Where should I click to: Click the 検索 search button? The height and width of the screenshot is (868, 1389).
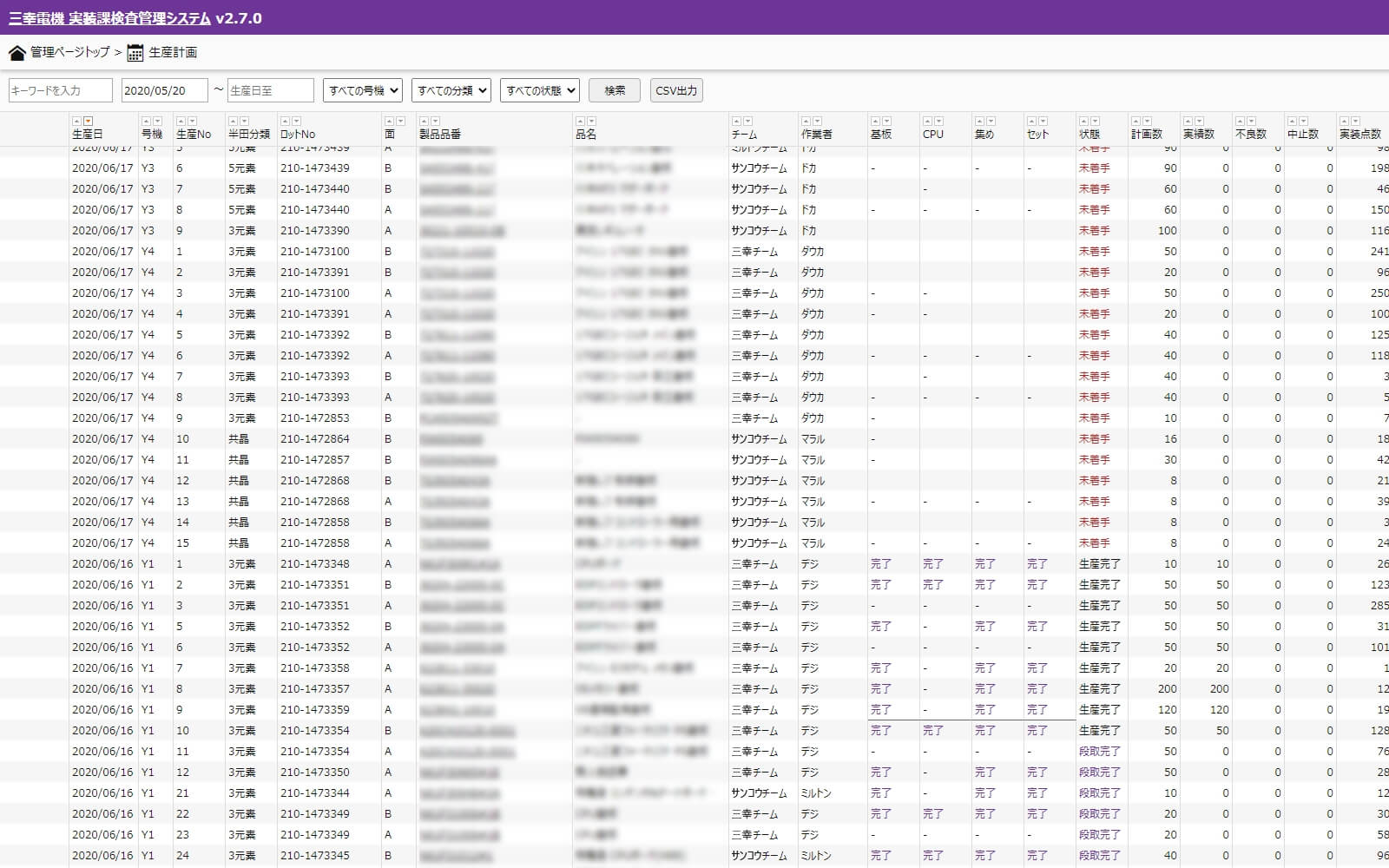tap(615, 90)
